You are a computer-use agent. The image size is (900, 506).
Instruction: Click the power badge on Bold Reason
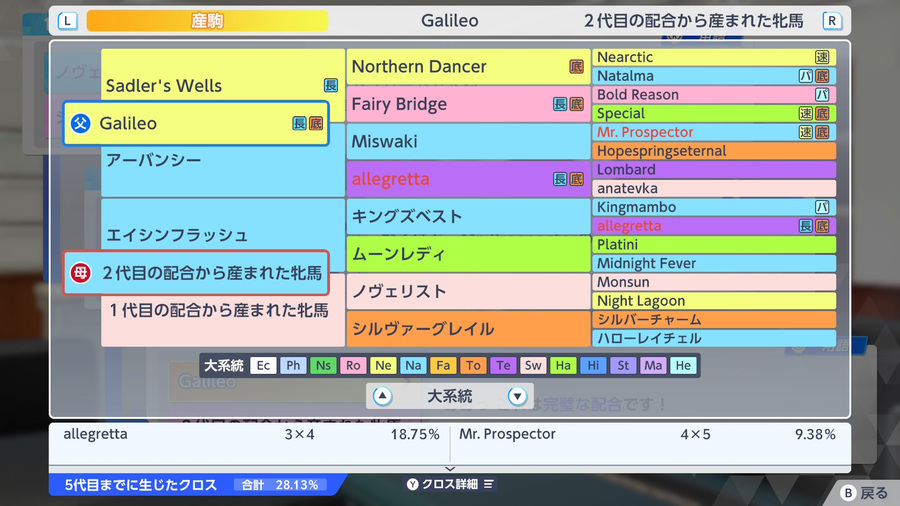[x=822, y=95]
